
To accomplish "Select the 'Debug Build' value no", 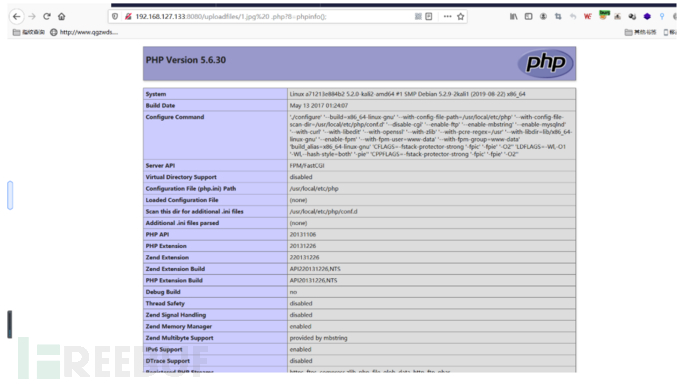I will pos(293,292).
